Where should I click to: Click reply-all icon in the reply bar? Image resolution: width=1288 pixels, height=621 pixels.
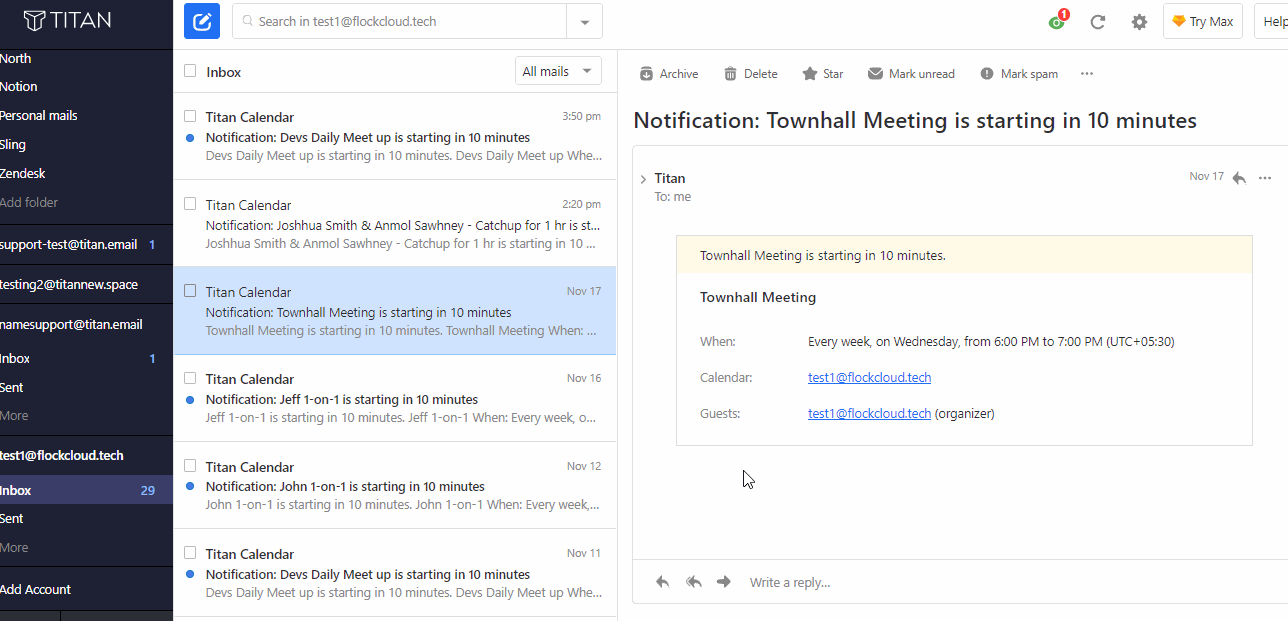pos(693,582)
